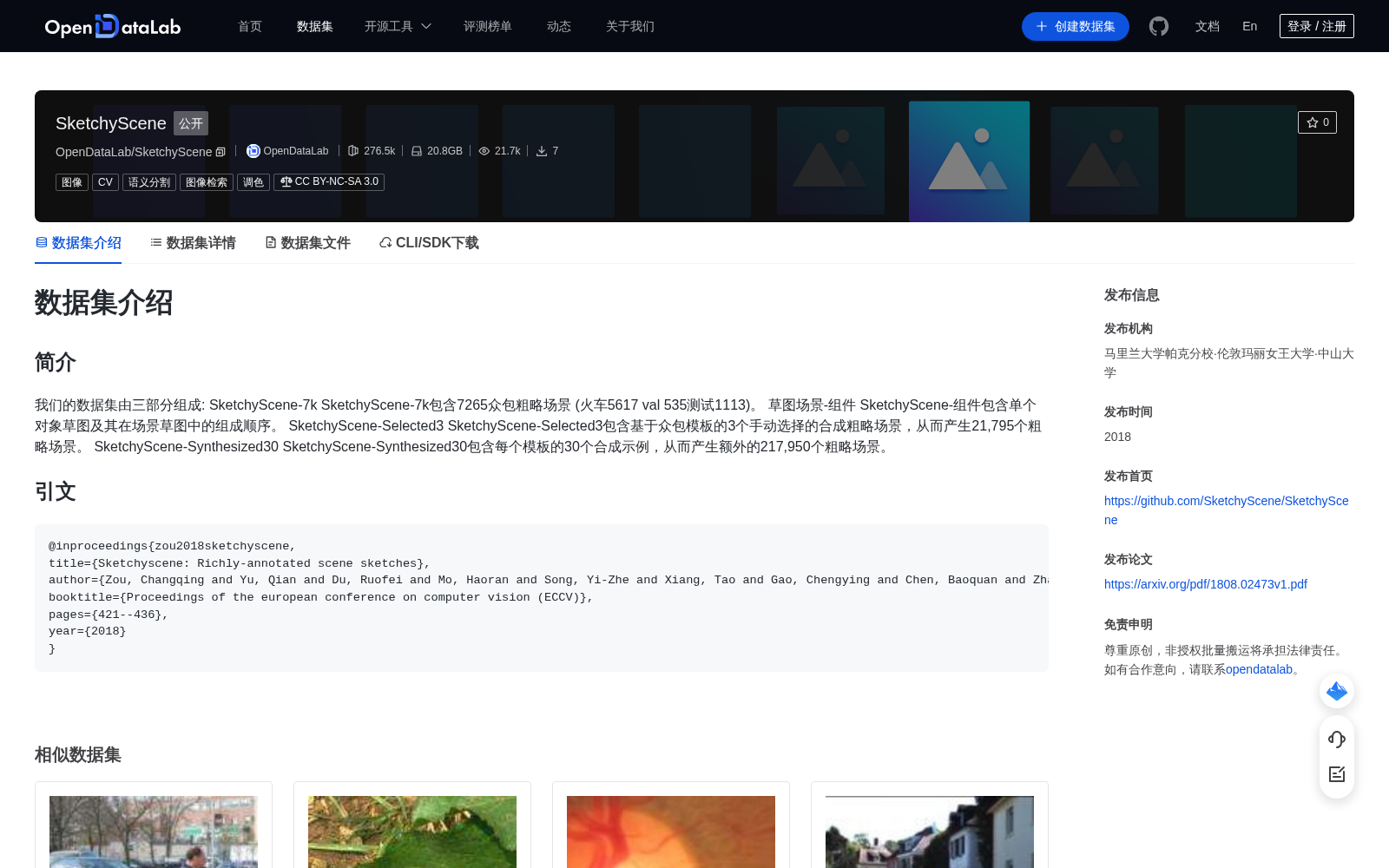
Task: Click the 276.5k files count icon
Action: (x=353, y=151)
